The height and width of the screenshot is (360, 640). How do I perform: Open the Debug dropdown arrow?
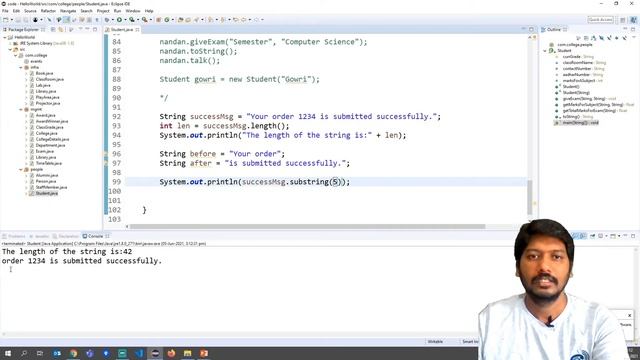(x=113, y=20)
